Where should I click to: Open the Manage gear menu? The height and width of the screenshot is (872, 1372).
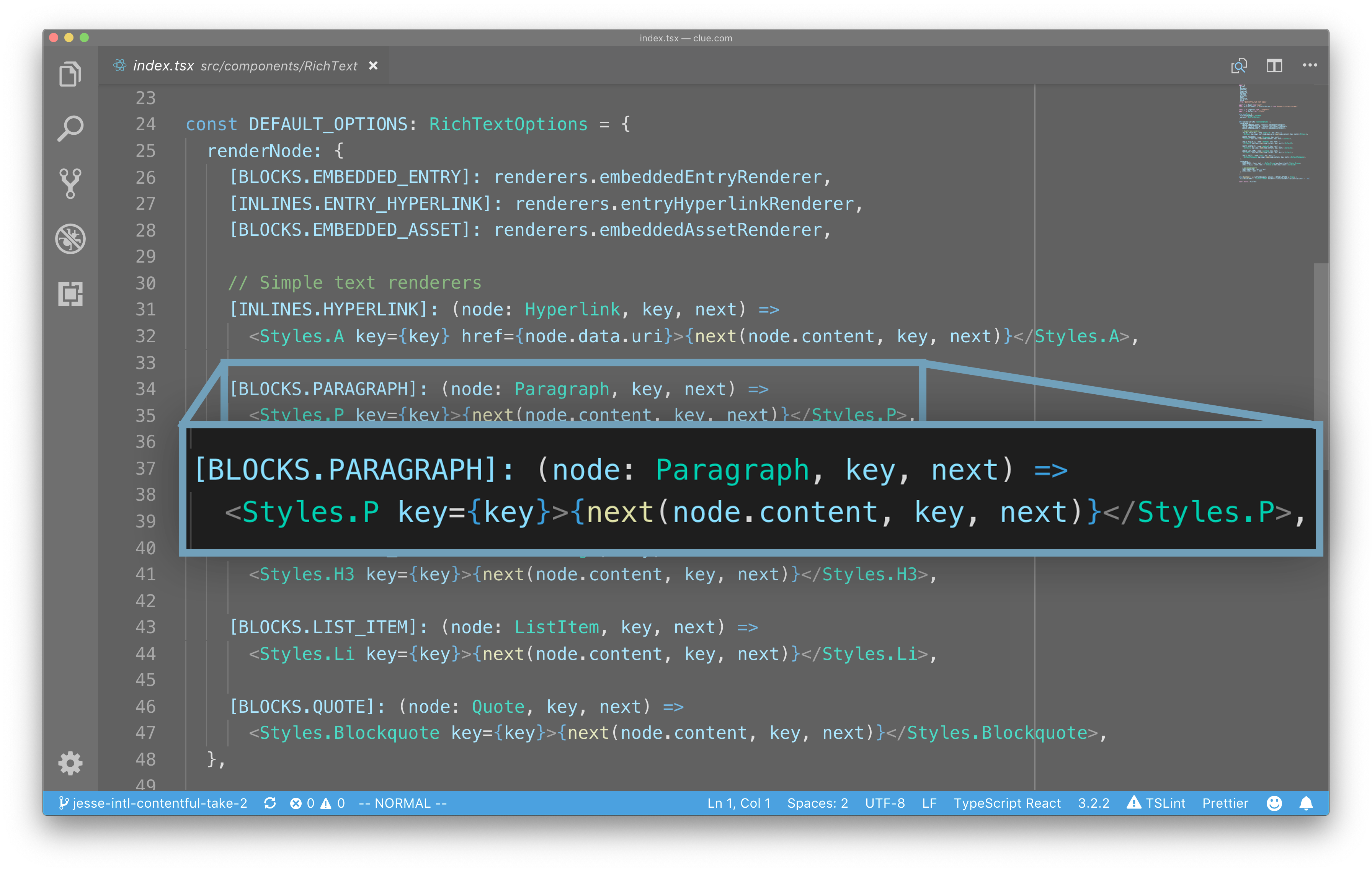click(70, 763)
